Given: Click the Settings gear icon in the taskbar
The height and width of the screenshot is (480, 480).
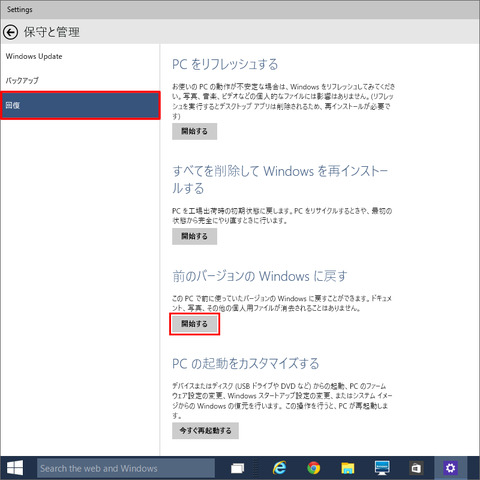Looking at the screenshot, I should tap(450, 468).
